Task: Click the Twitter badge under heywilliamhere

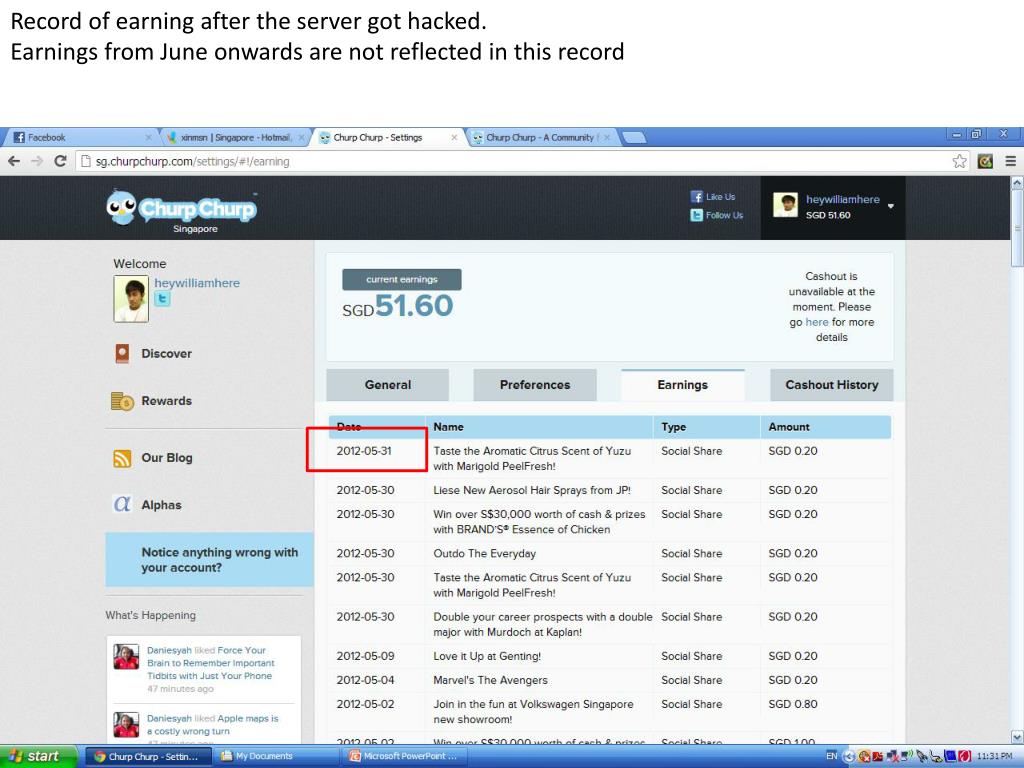Action: (162, 299)
